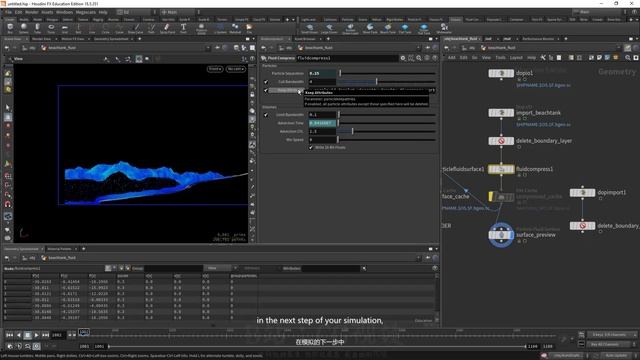Toggle the Keep Attributes checkbox
The width and height of the screenshot is (640, 360).
(266, 91)
